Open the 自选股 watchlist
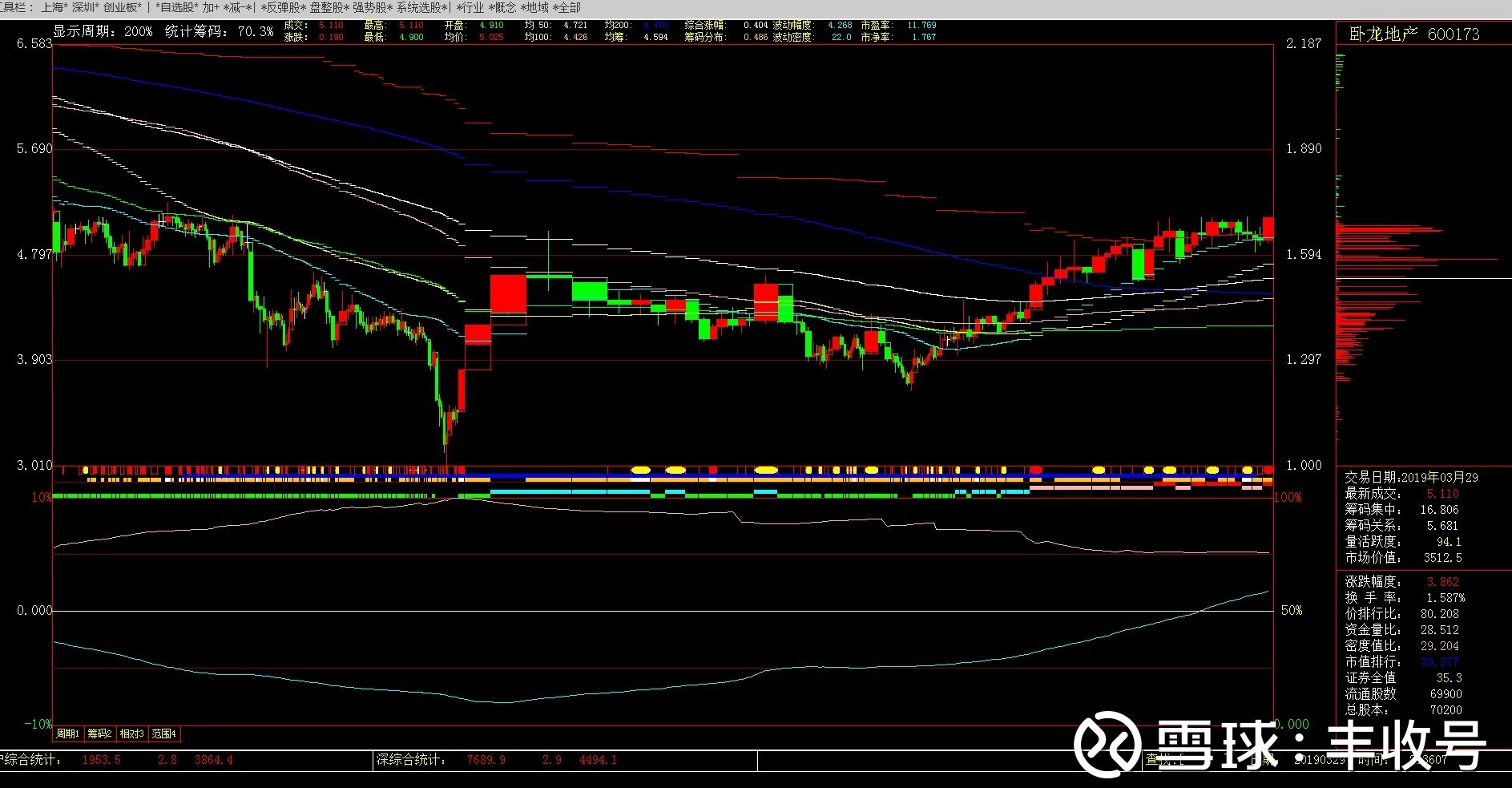This screenshot has height=788, width=1512. point(177,7)
